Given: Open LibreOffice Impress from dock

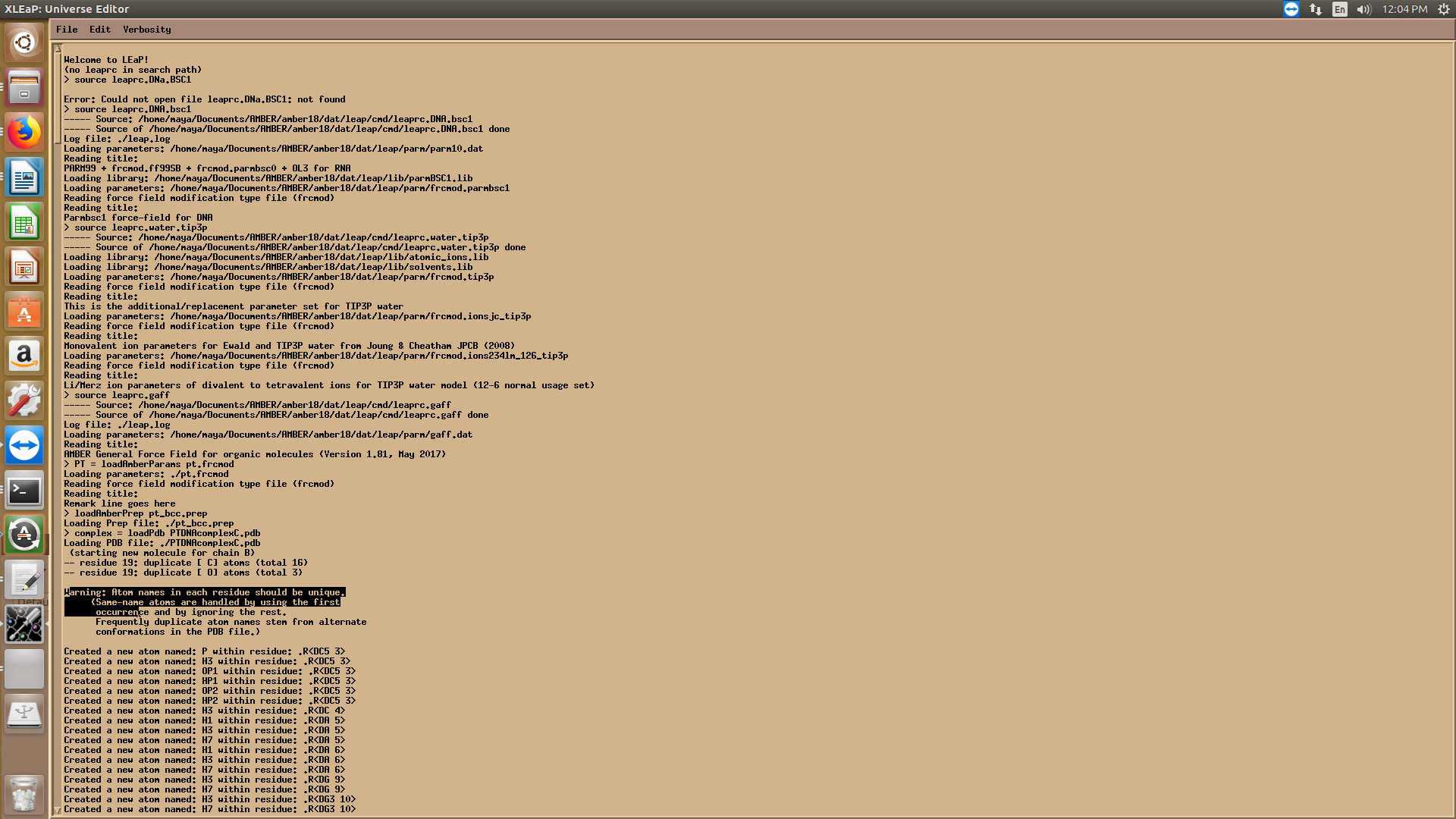Looking at the screenshot, I should 24,268.
